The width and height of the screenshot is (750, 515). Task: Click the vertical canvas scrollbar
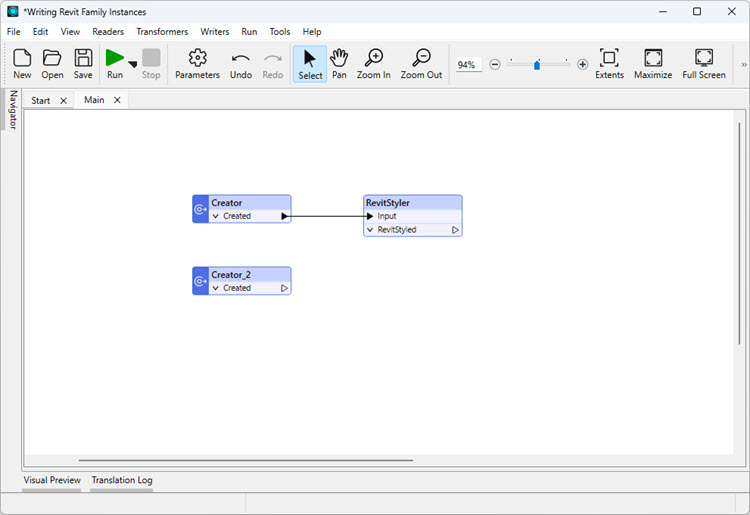[x=739, y=233]
